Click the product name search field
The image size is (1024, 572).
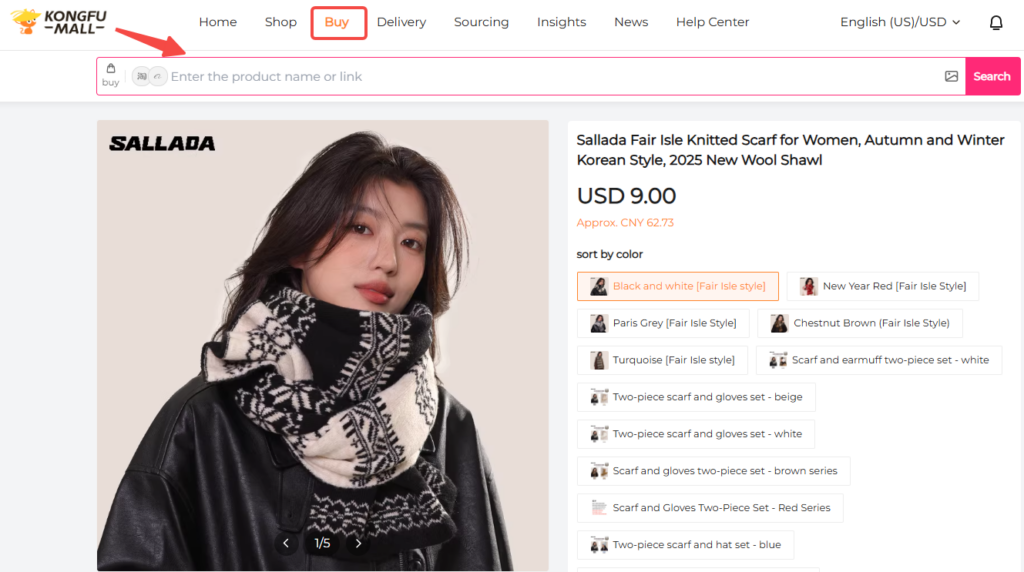point(550,76)
